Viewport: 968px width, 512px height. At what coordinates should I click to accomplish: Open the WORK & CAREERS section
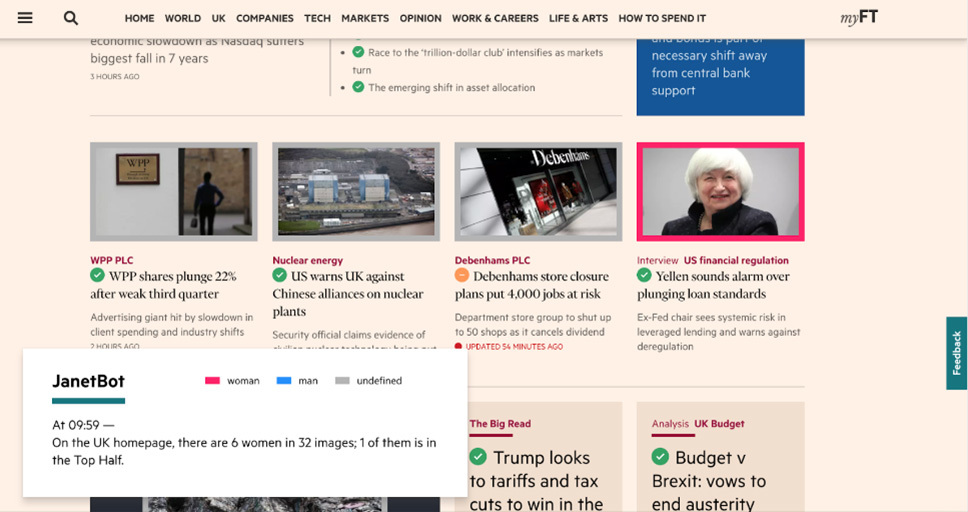coord(495,18)
